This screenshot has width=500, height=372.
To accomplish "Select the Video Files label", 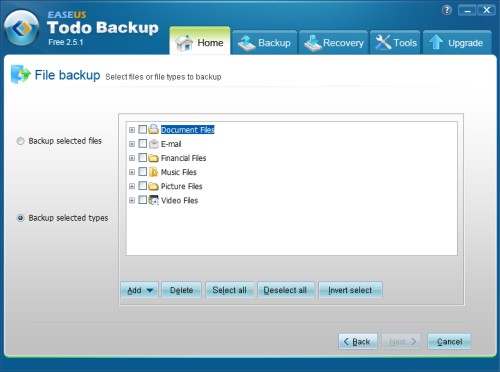I will coord(179,200).
